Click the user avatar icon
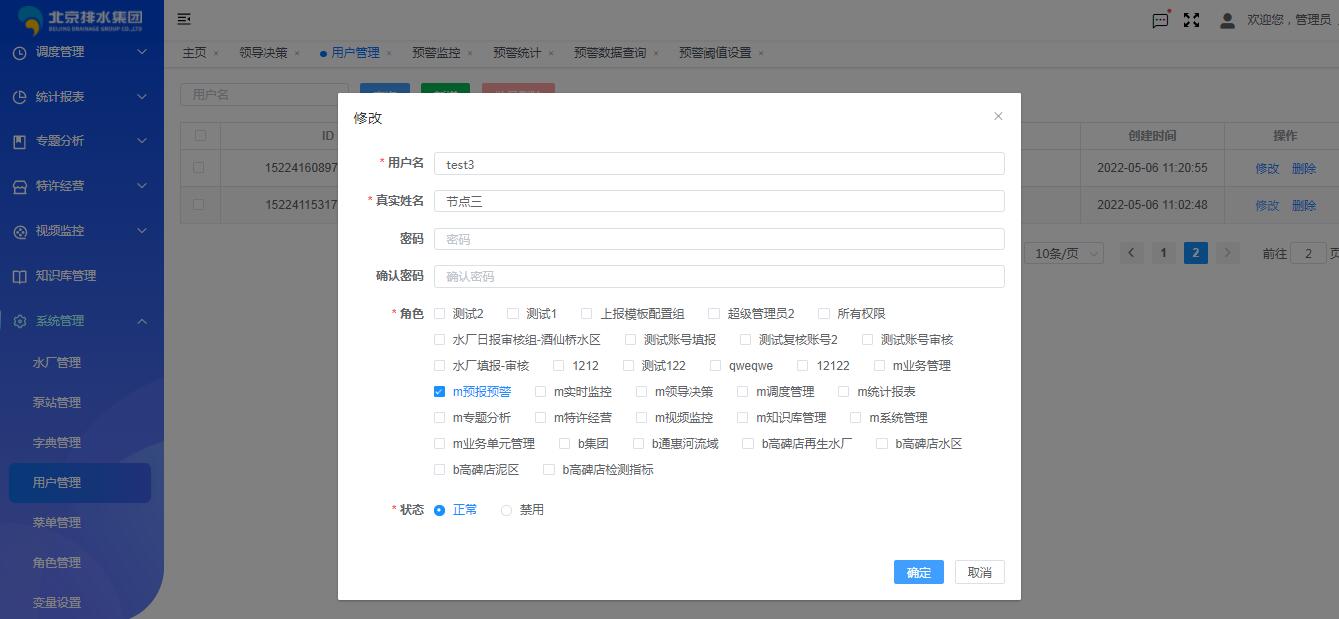 click(x=1227, y=20)
